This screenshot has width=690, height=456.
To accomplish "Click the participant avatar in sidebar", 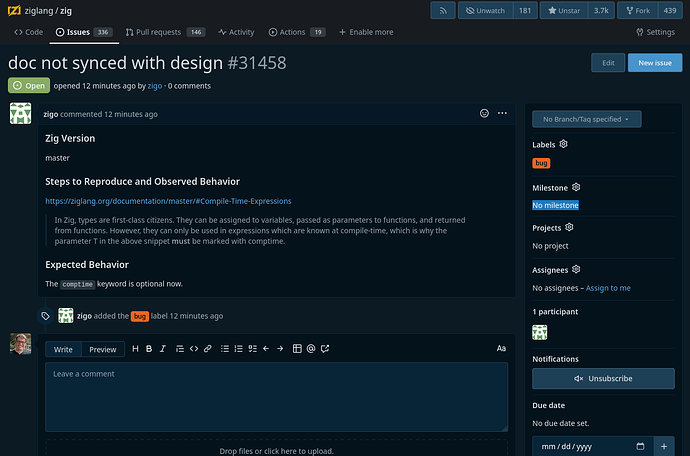I will point(540,332).
